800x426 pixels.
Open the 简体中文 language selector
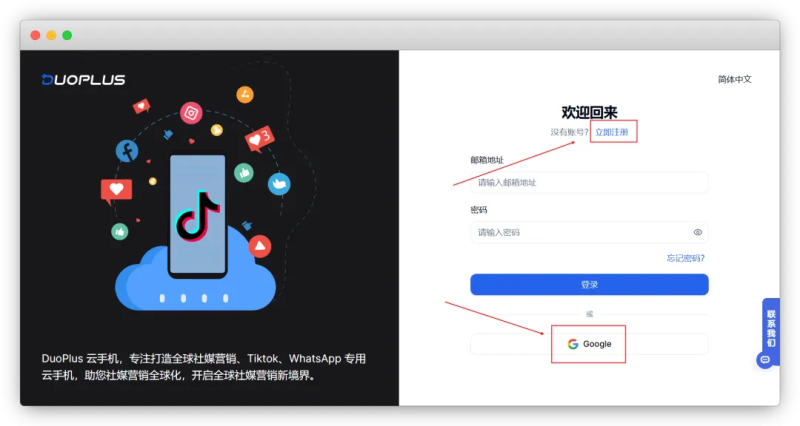click(734, 79)
